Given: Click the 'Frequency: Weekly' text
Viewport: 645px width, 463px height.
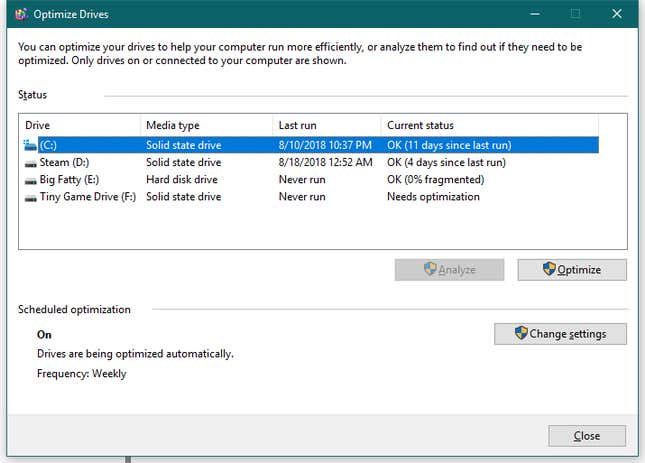Looking at the screenshot, I should 81,374.
